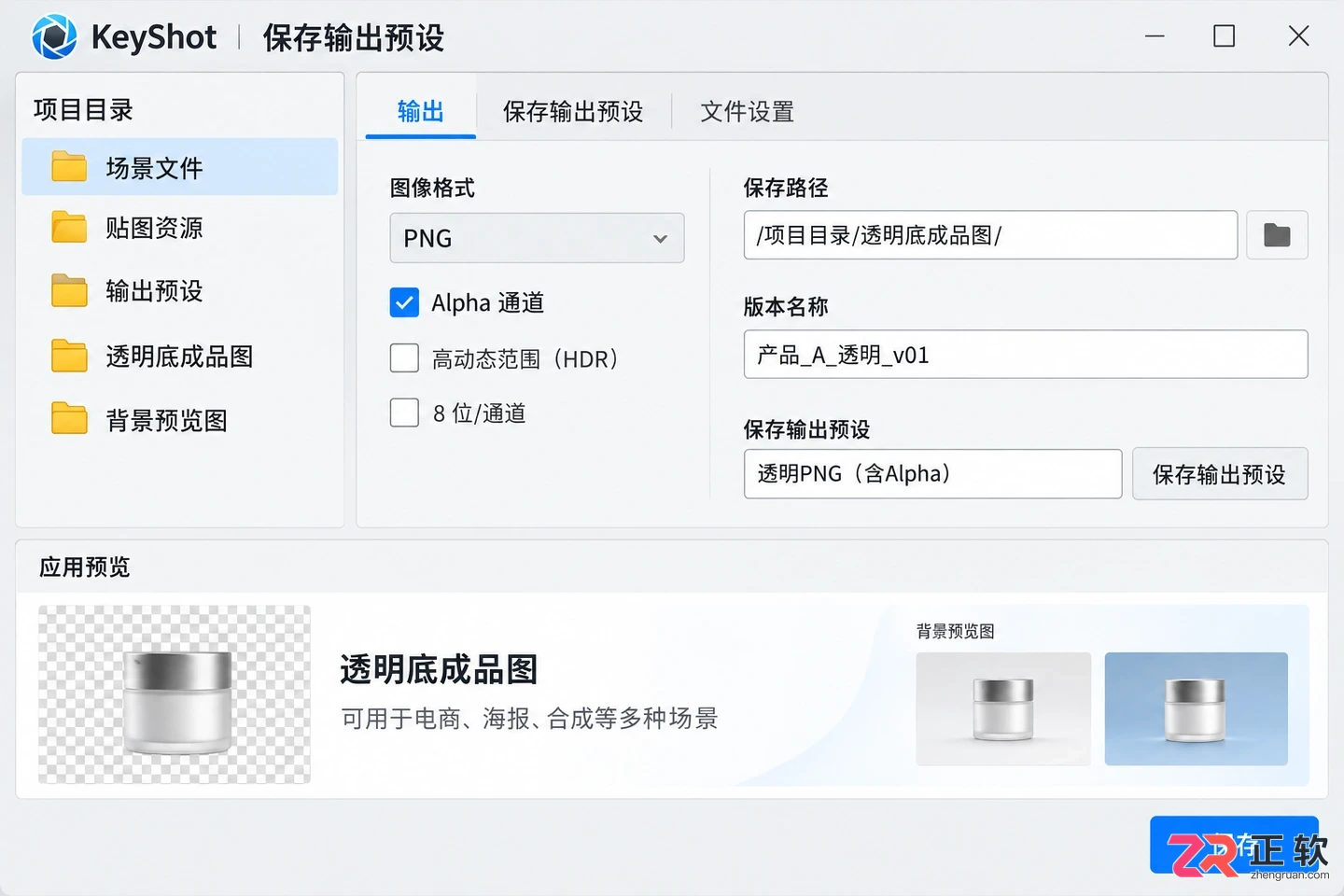Open the 图像格式 PNG dropdown
Screen dimensions: 1344x896
537,238
